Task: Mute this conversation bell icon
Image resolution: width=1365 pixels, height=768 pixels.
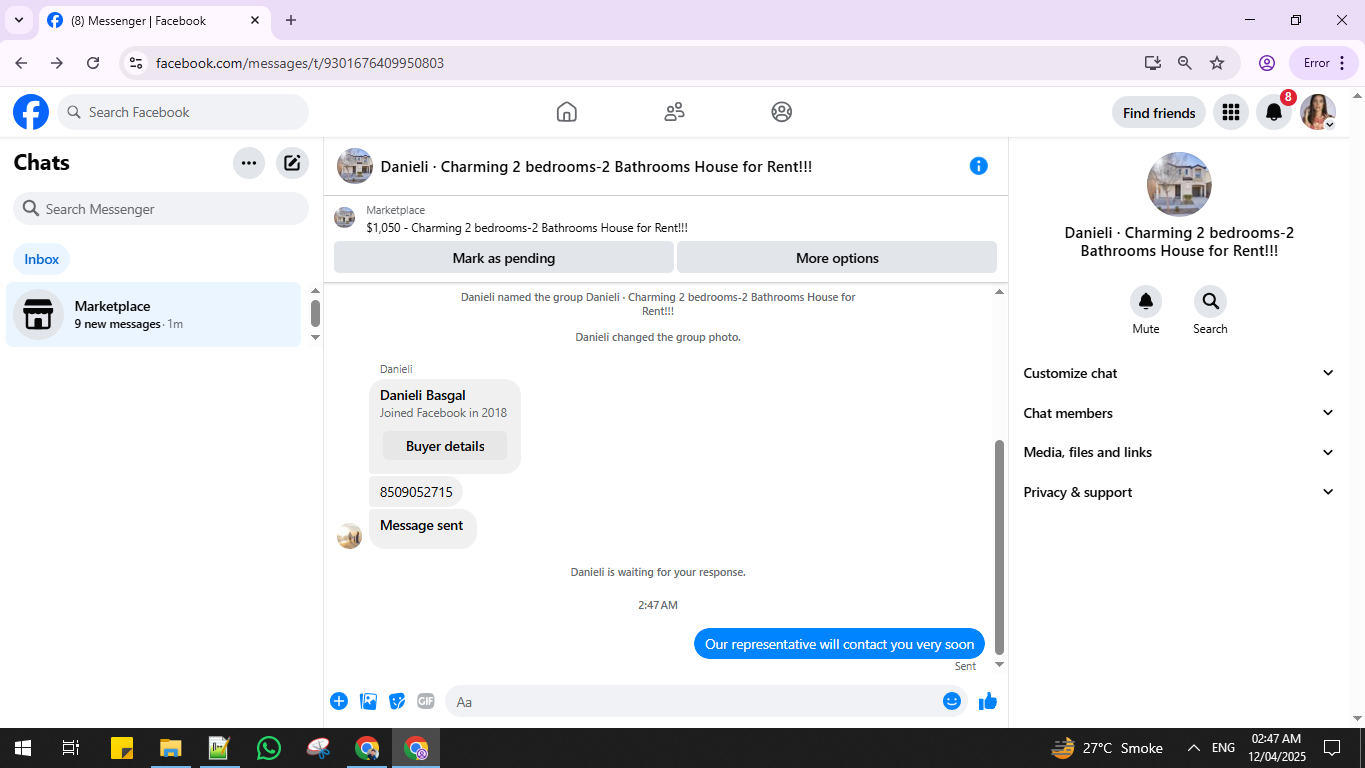Action: (1146, 301)
